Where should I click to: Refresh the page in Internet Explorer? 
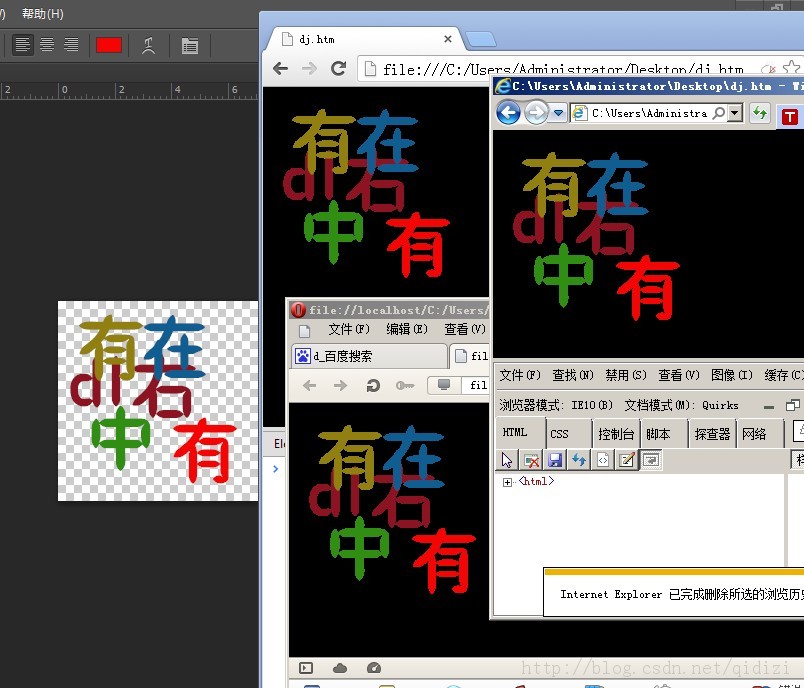[x=760, y=113]
